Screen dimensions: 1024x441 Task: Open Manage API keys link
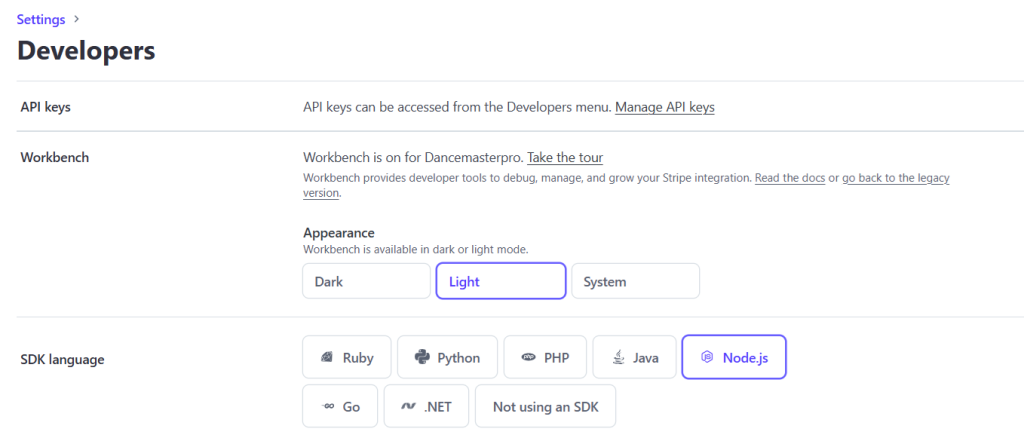coord(664,107)
